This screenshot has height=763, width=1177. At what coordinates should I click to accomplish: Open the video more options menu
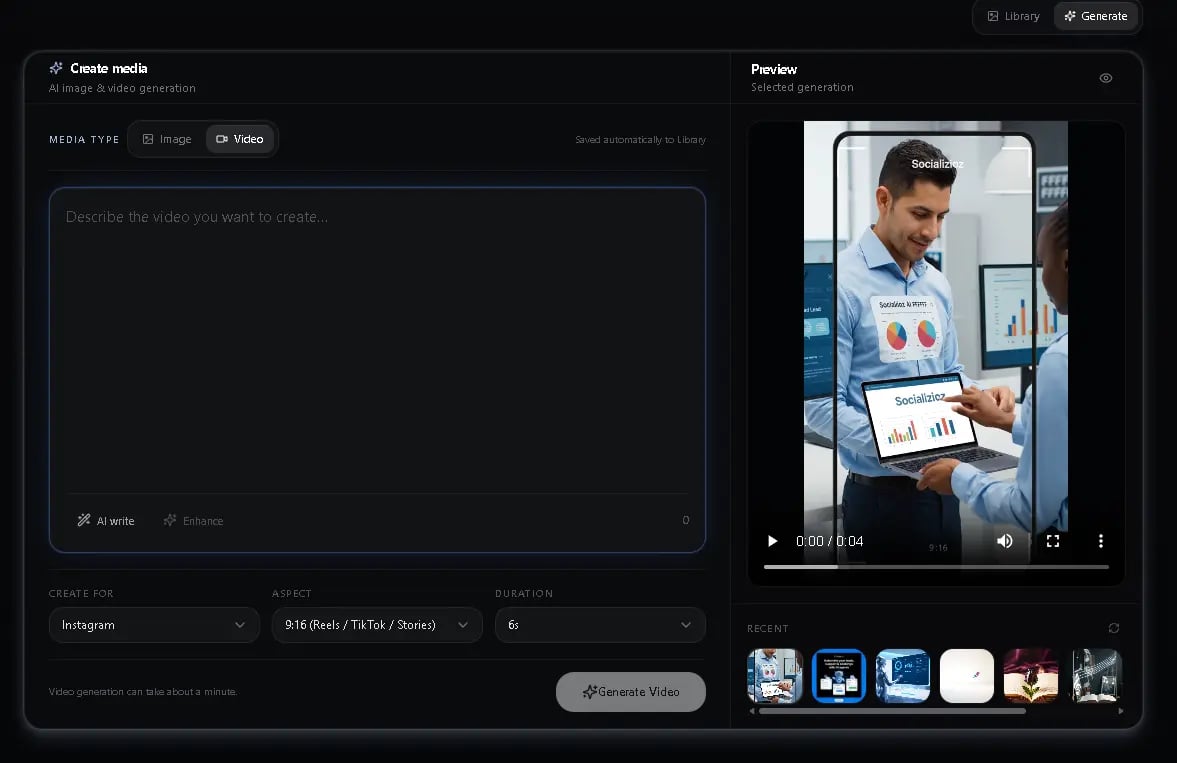[1100, 541]
